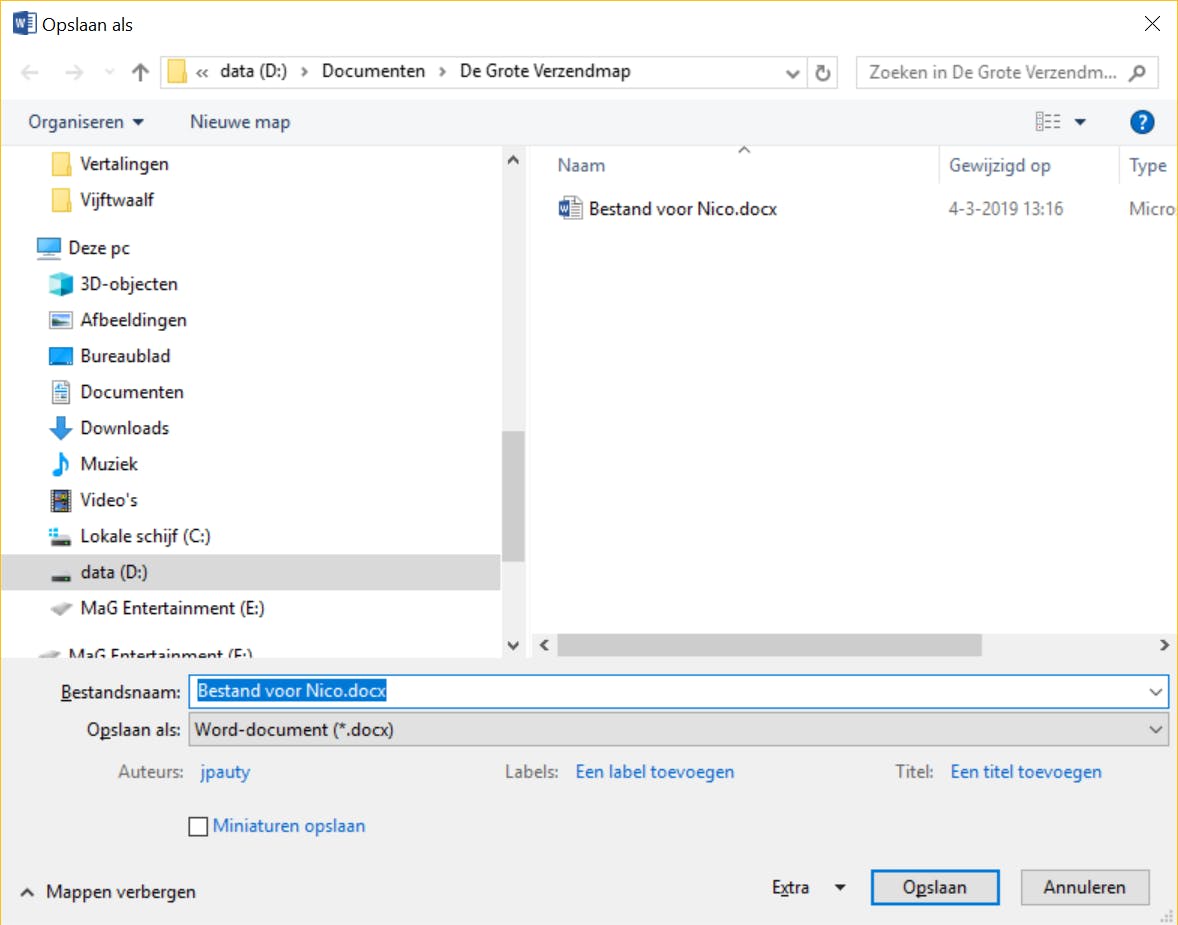Click Een label toevoegen
Viewport: 1178px width, 925px height.
tap(654, 772)
